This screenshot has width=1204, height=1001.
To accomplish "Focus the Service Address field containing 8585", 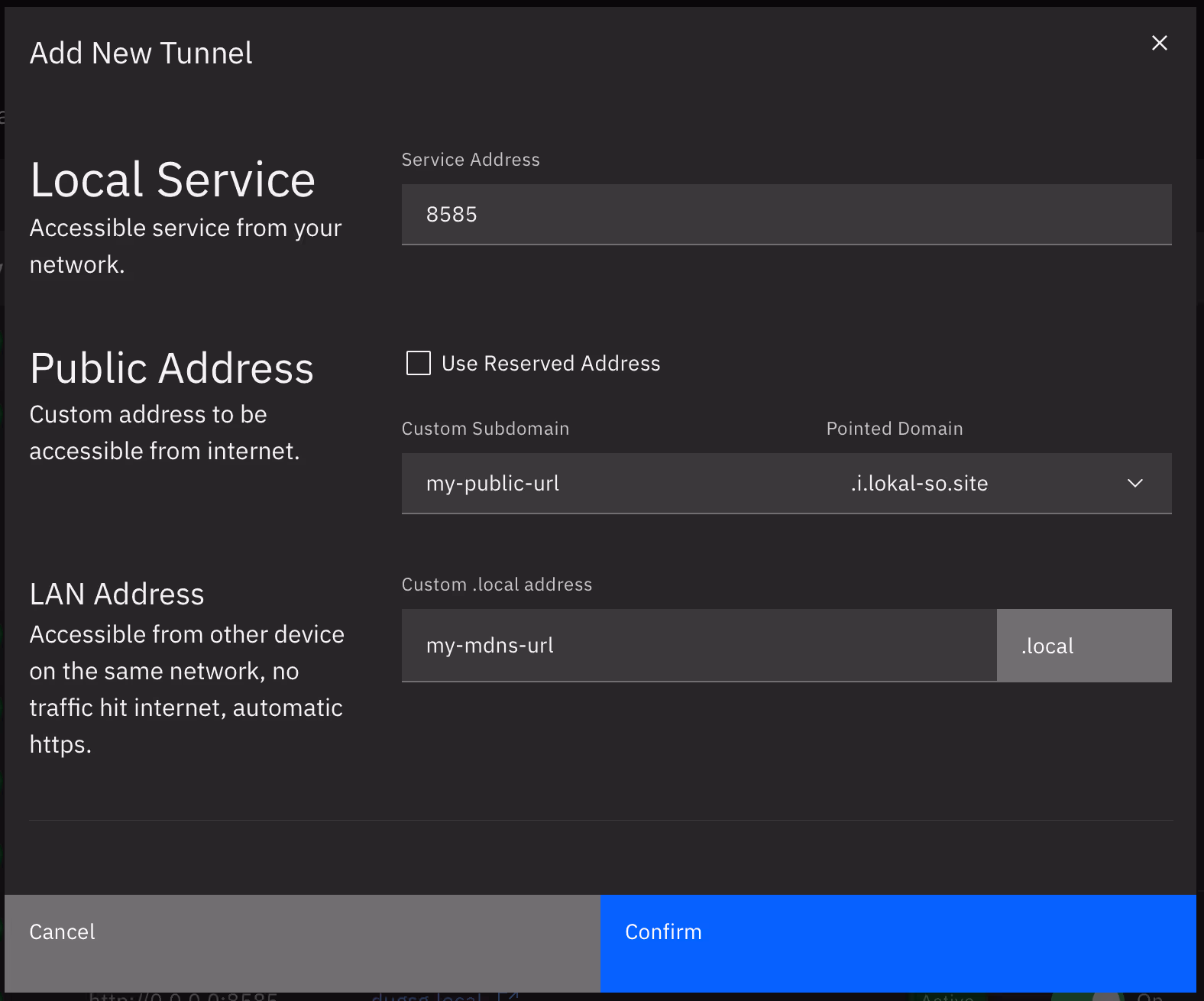I will tap(786, 215).
